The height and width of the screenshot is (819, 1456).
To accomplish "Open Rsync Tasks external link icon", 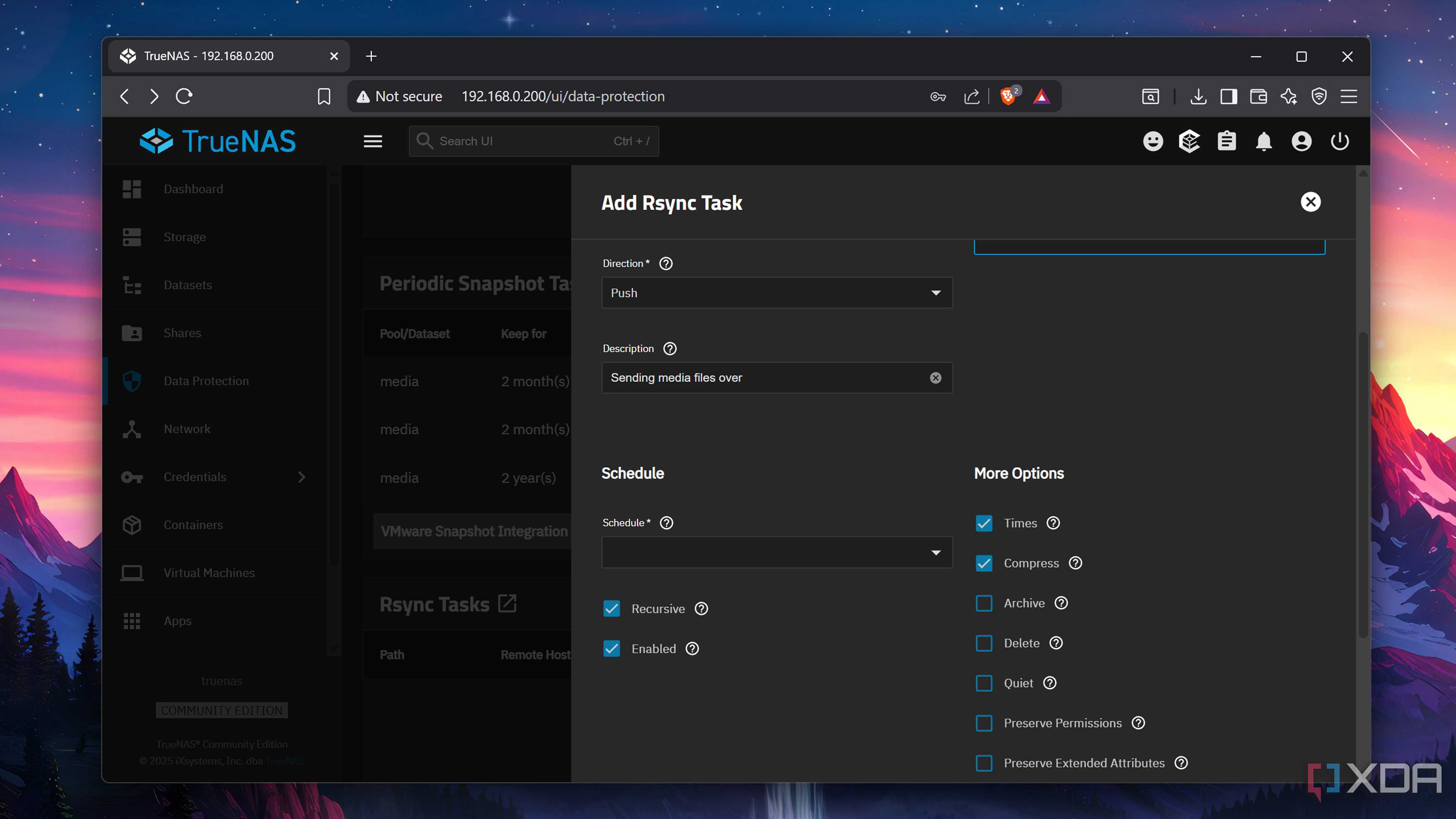I will point(507,604).
